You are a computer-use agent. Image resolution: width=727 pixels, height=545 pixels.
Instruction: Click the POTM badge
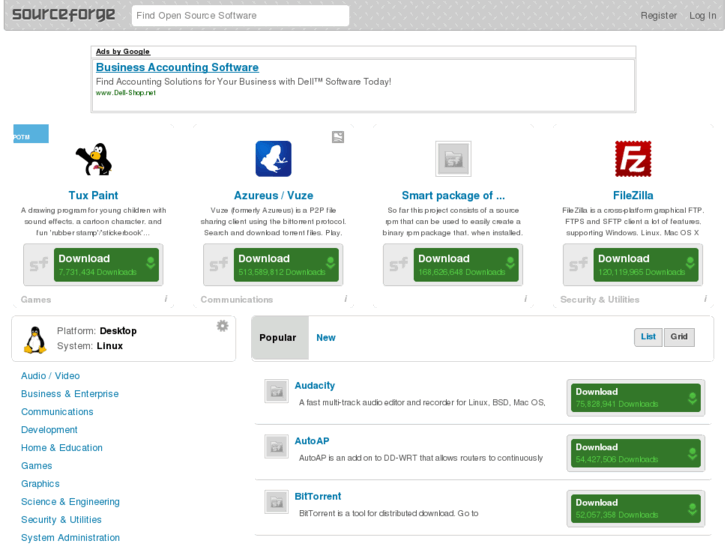point(31,134)
